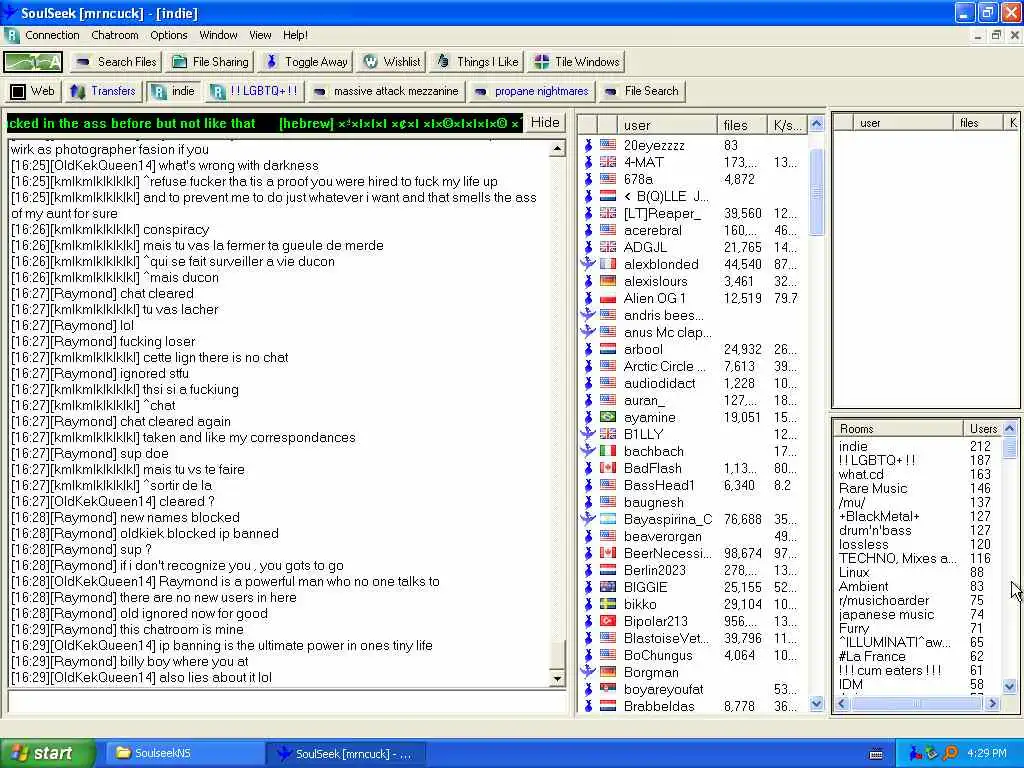Sort user list by files column header
The image size is (1024, 768).
coord(742,125)
